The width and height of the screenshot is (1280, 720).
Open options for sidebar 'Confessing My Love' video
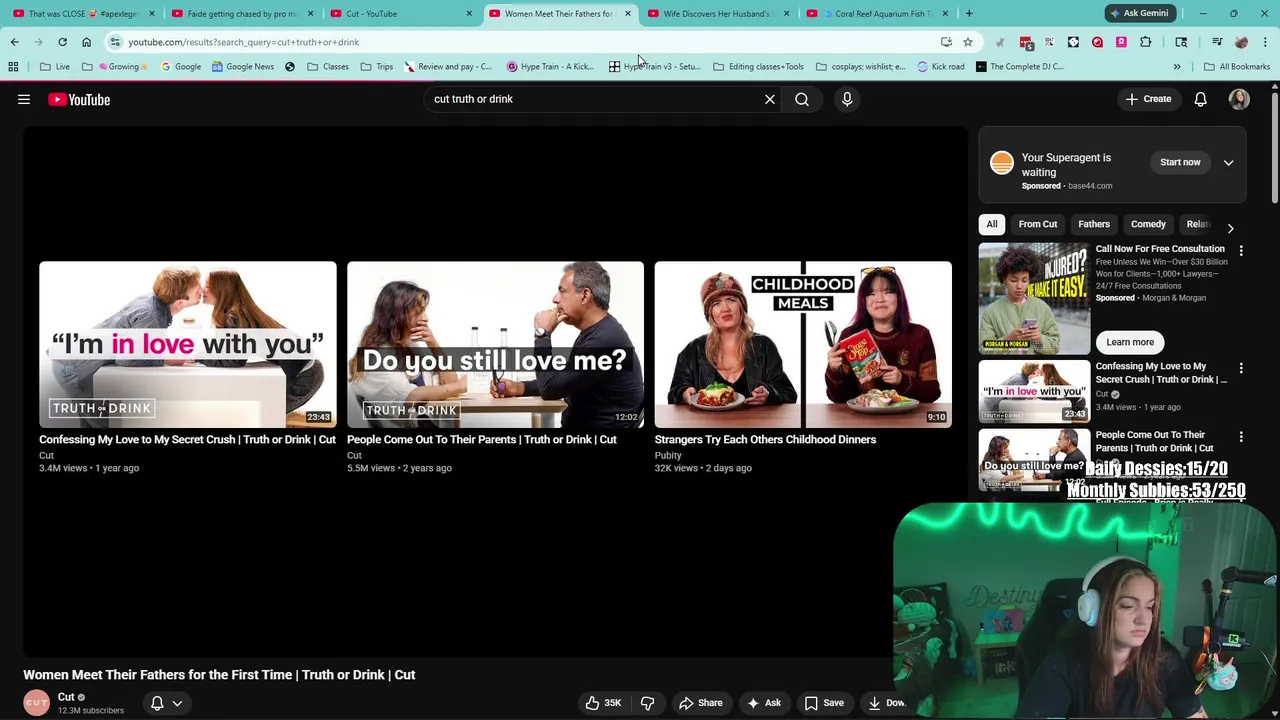(x=1241, y=369)
